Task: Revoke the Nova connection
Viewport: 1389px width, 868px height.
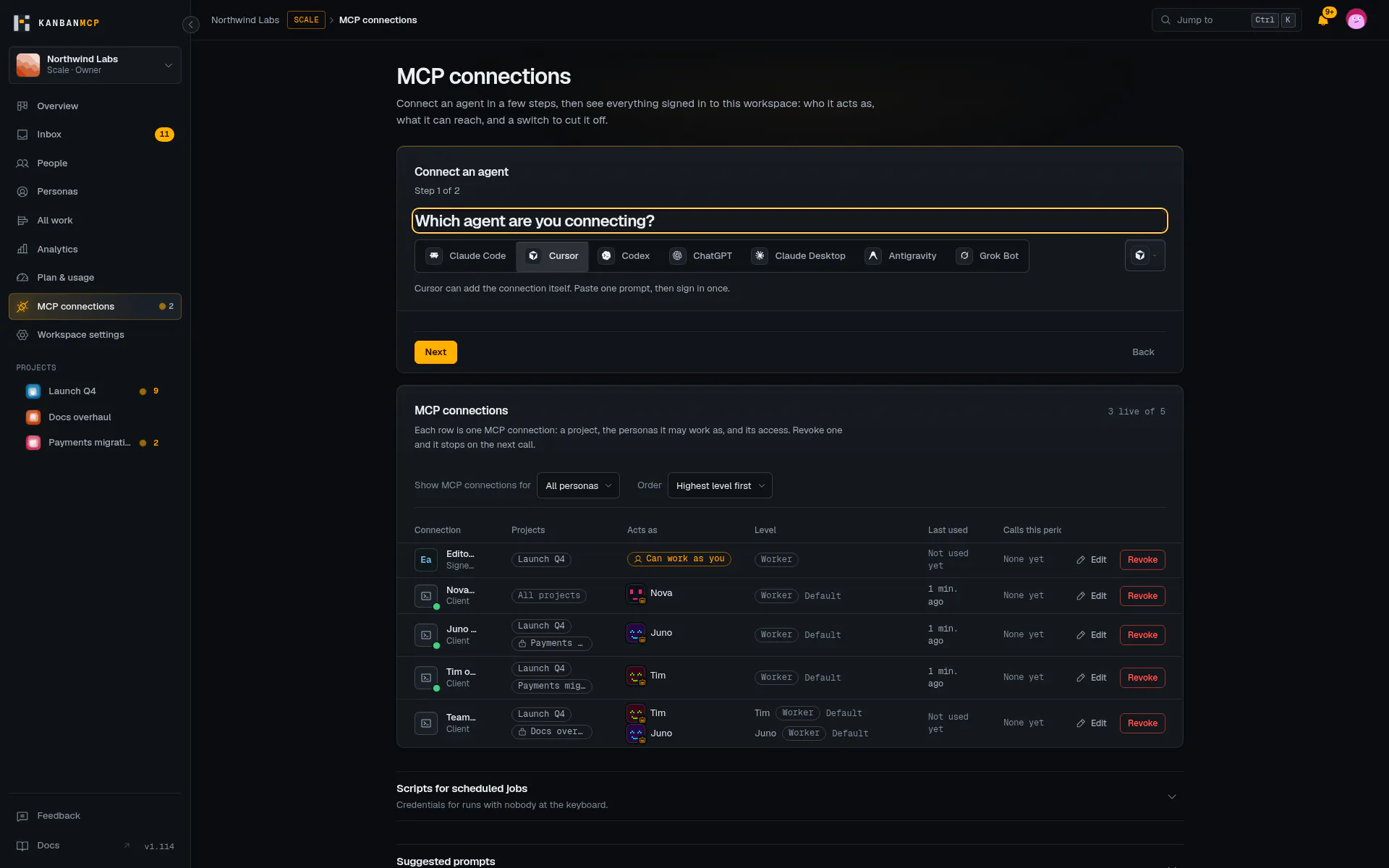Action: pyautogui.click(x=1142, y=596)
